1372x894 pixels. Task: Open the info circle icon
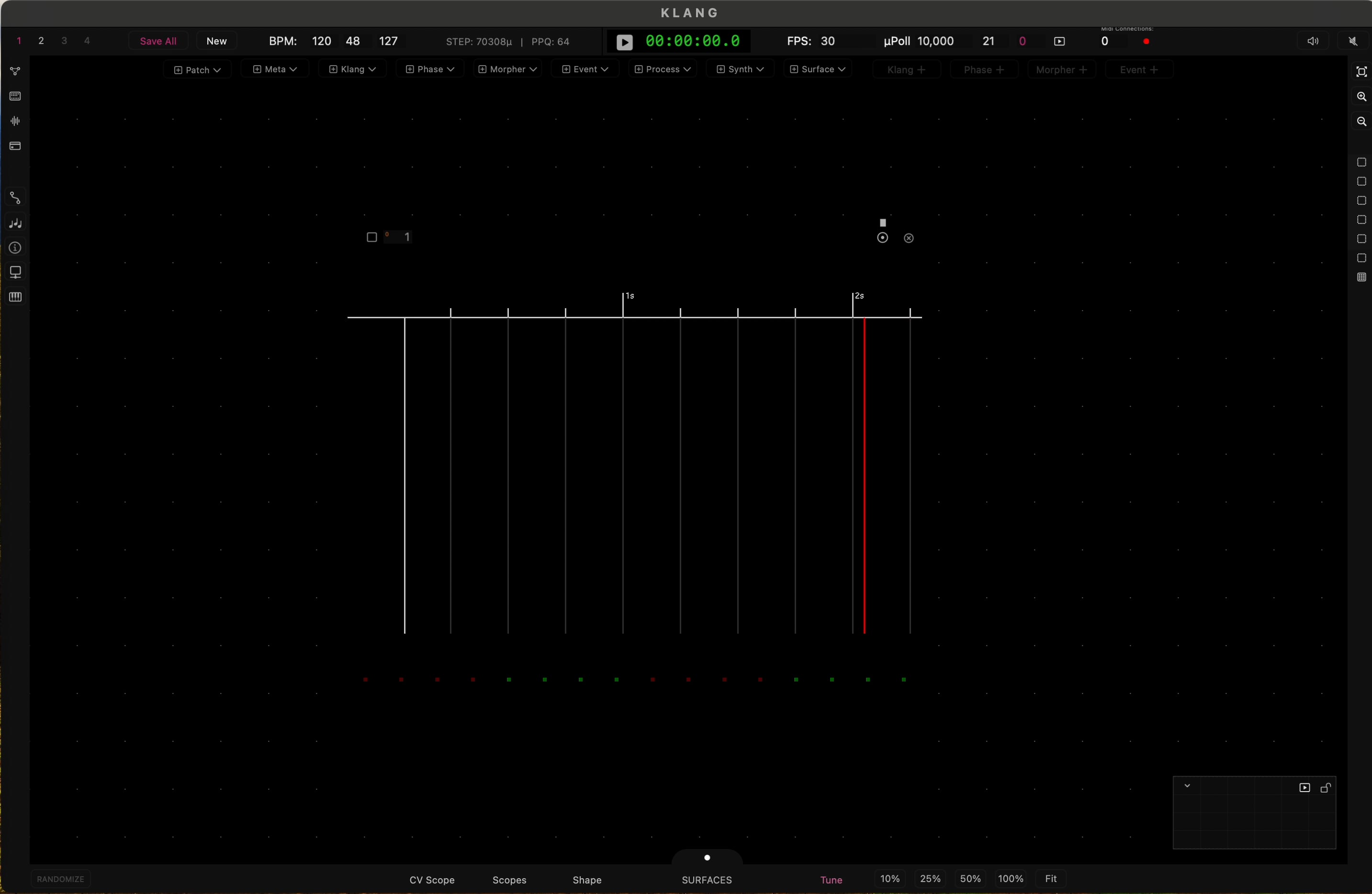tap(16, 248)
